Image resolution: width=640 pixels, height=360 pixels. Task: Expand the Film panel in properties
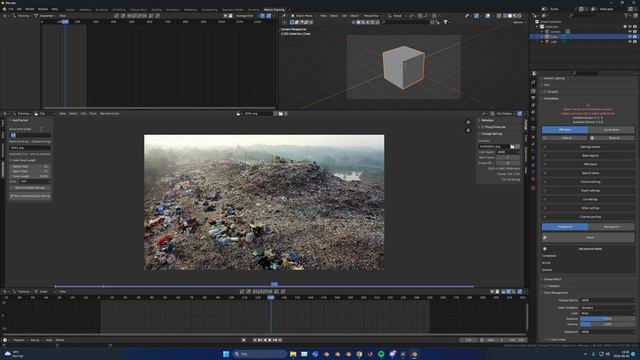coord(547,85)
